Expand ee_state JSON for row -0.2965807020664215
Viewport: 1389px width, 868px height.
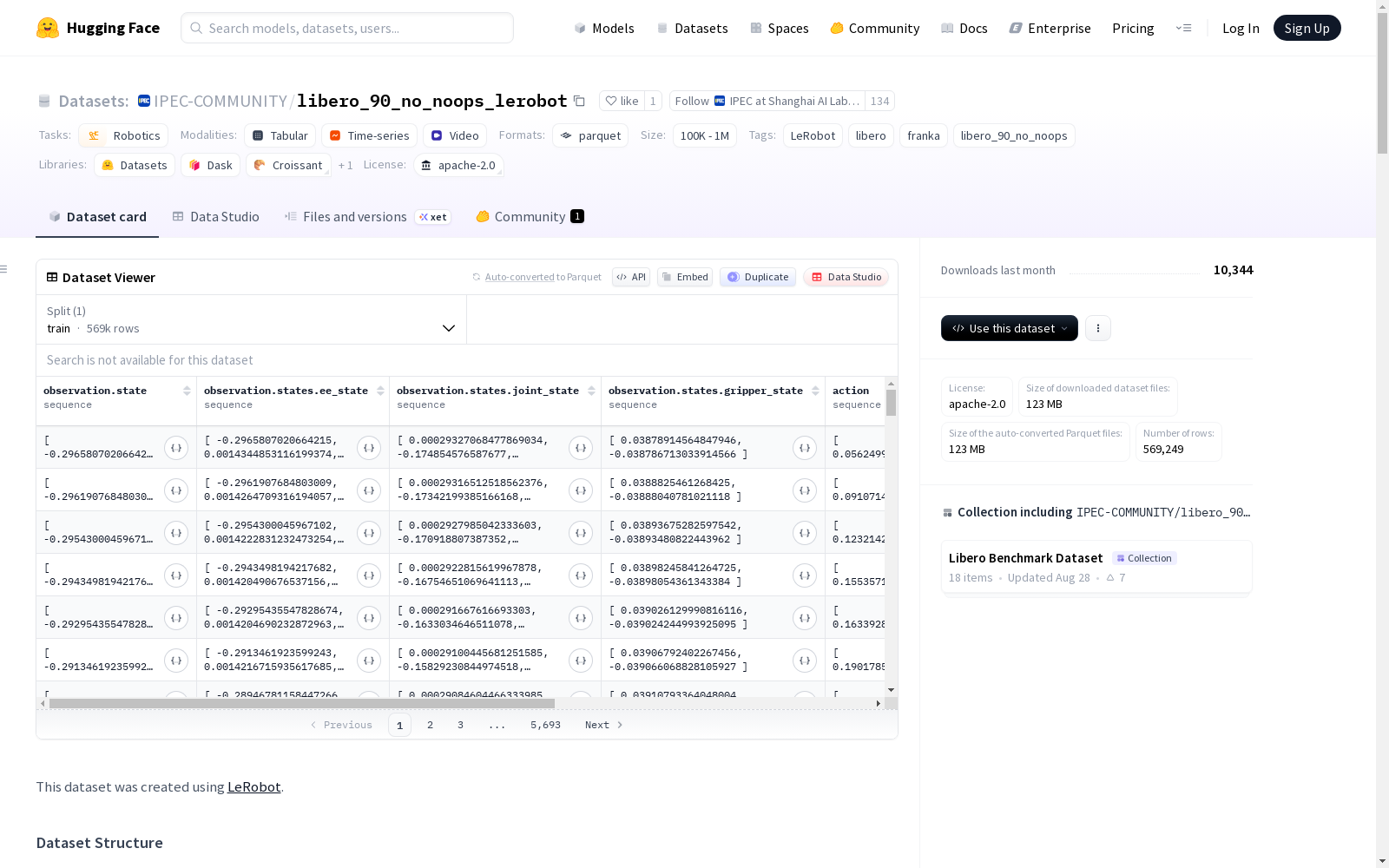pos(369,448)
